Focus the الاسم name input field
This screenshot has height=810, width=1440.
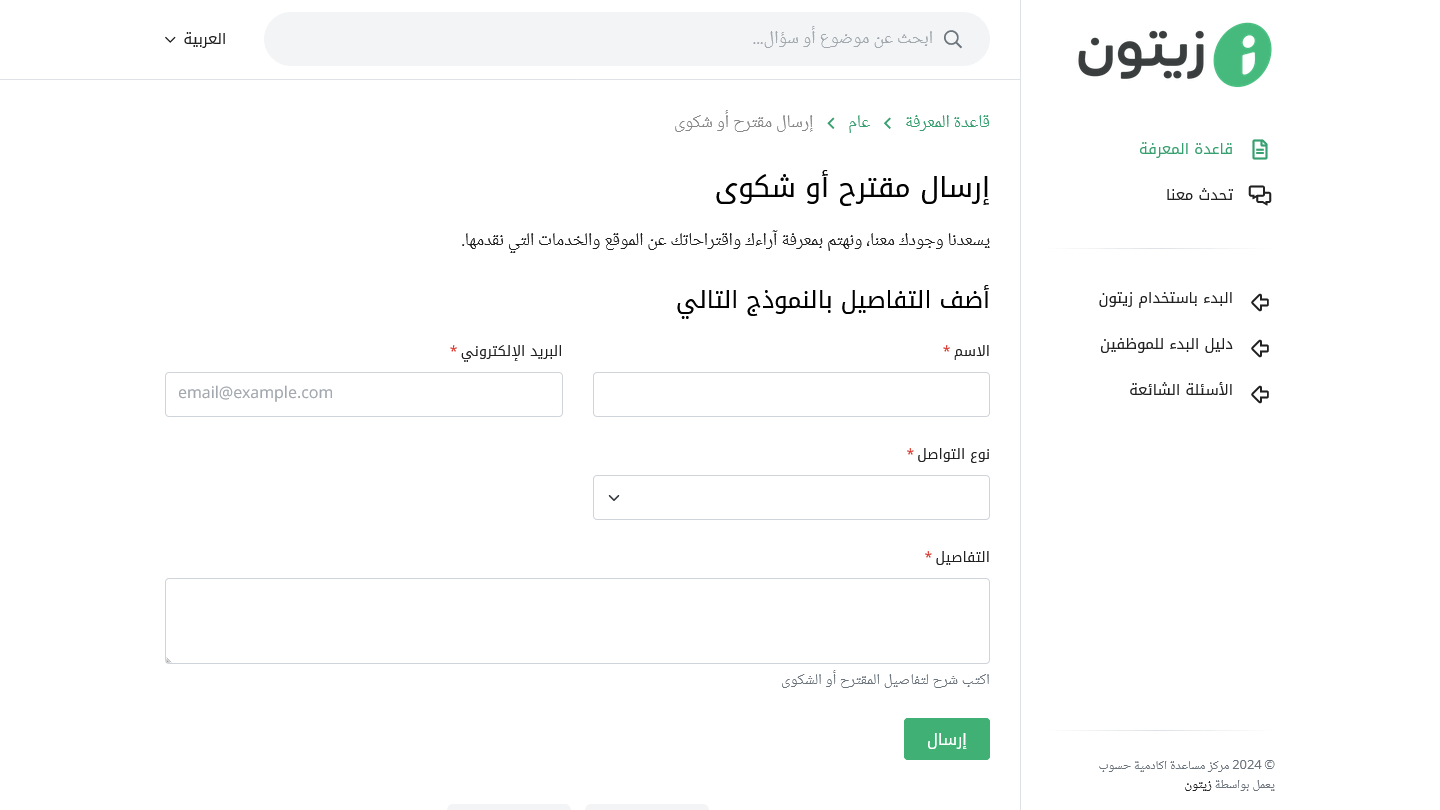[791, 394]
